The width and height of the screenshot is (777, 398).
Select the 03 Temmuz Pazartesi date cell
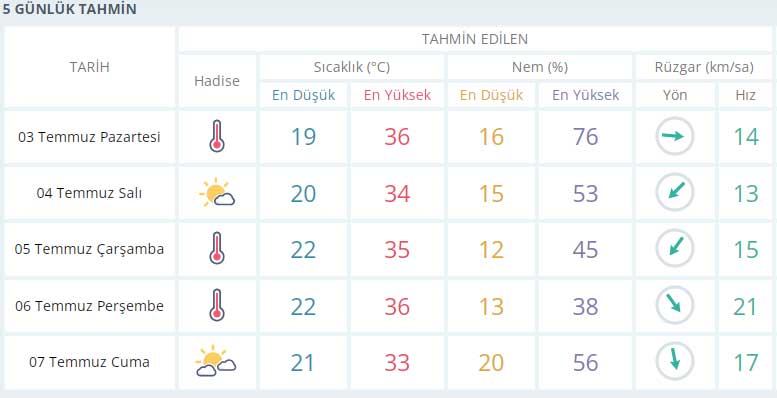(90, 137)
